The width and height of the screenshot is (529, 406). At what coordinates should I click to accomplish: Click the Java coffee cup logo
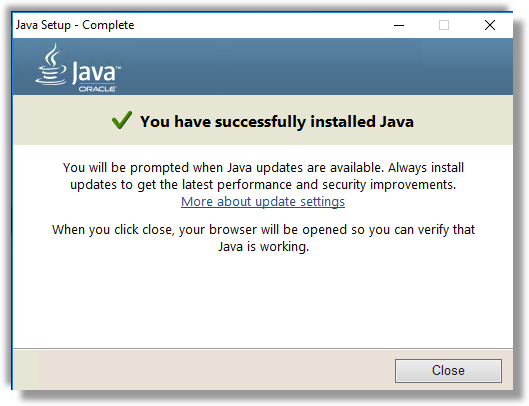click(x=51, y=65)
